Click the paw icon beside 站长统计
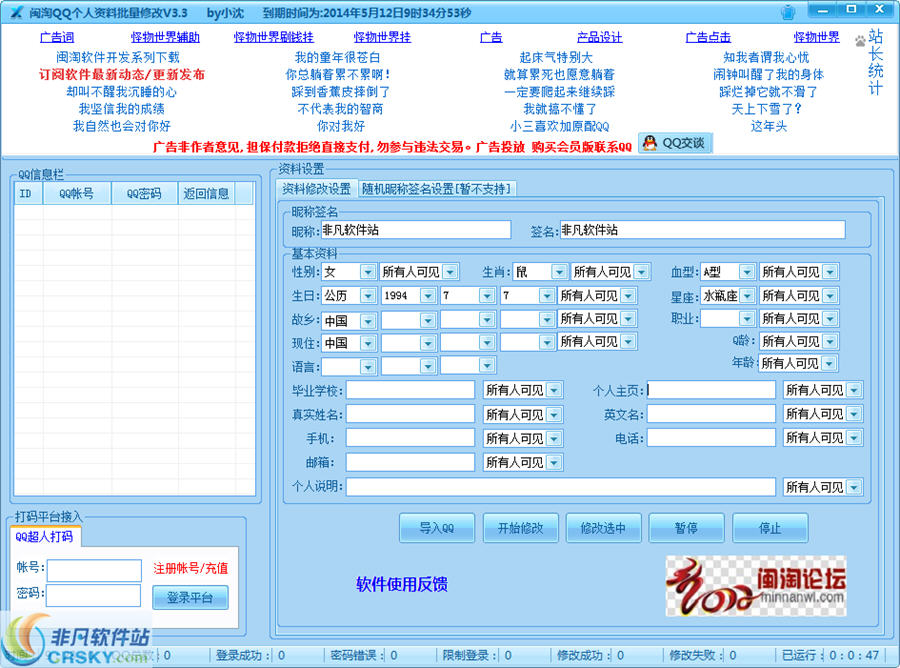The height and width of the screenshot is (668, 900). (860, 41)
